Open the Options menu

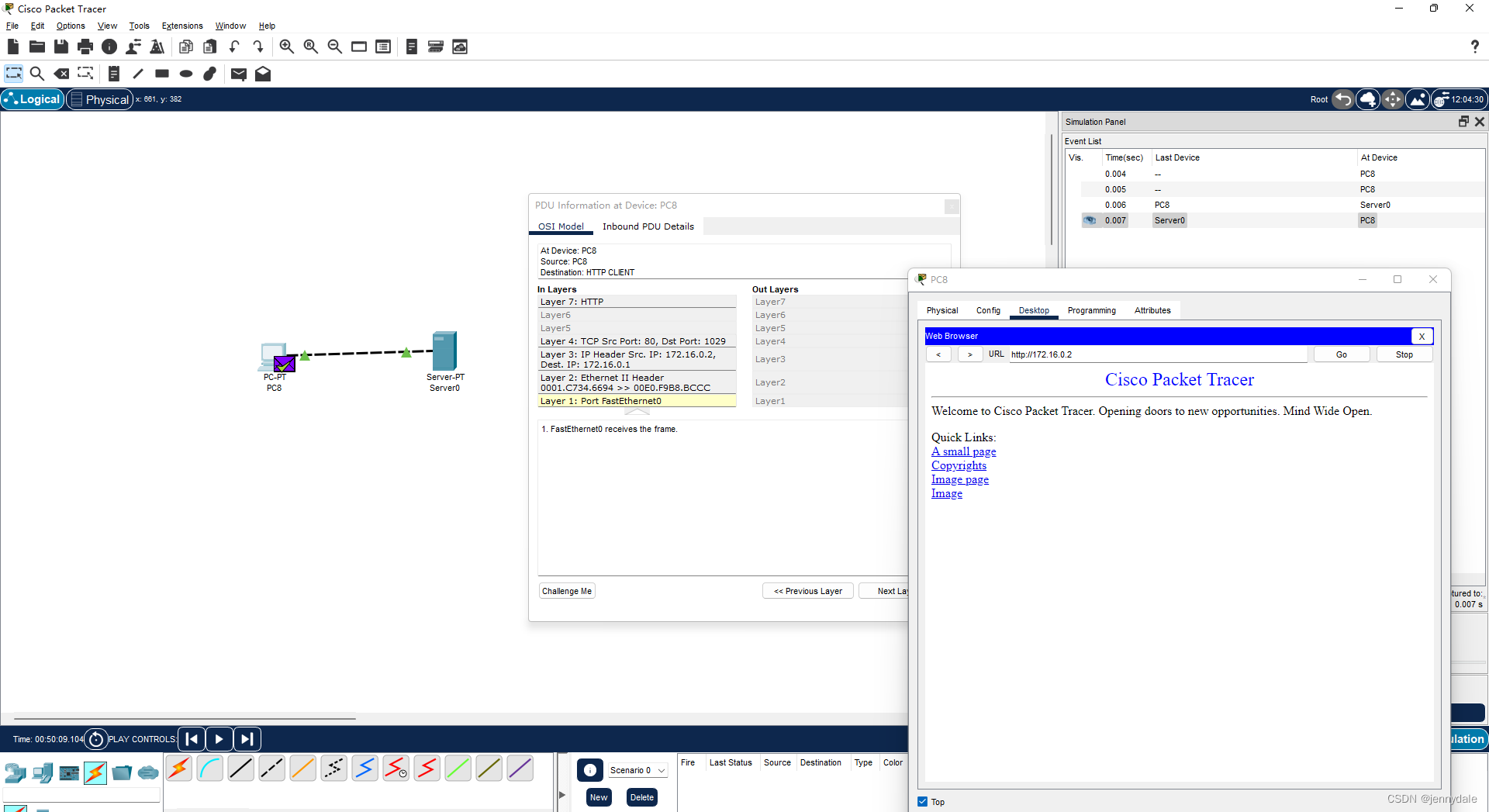[71, 26]
